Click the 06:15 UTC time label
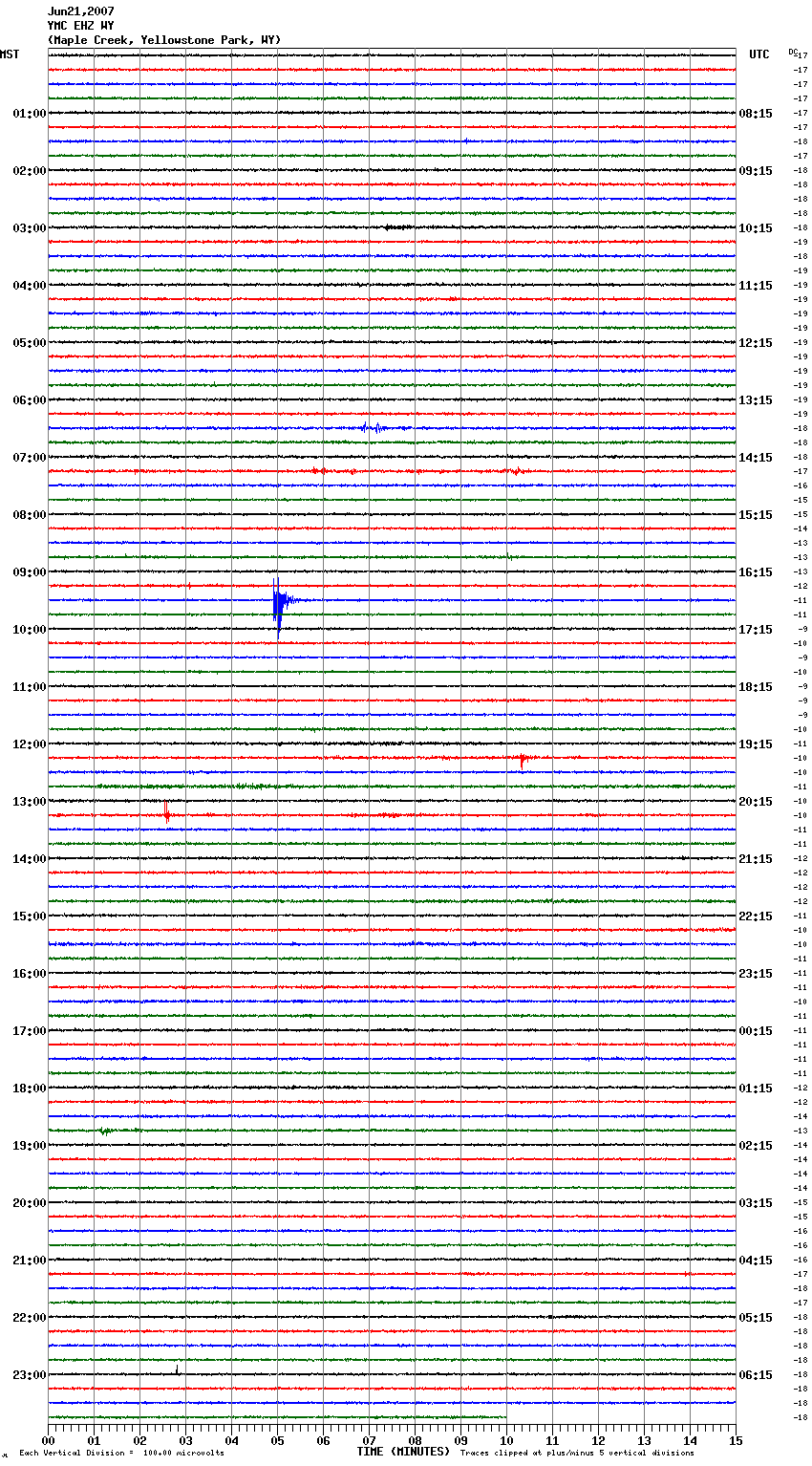Image resolution: width=812 pixels, height=1466 pixels. [756, 1375]
